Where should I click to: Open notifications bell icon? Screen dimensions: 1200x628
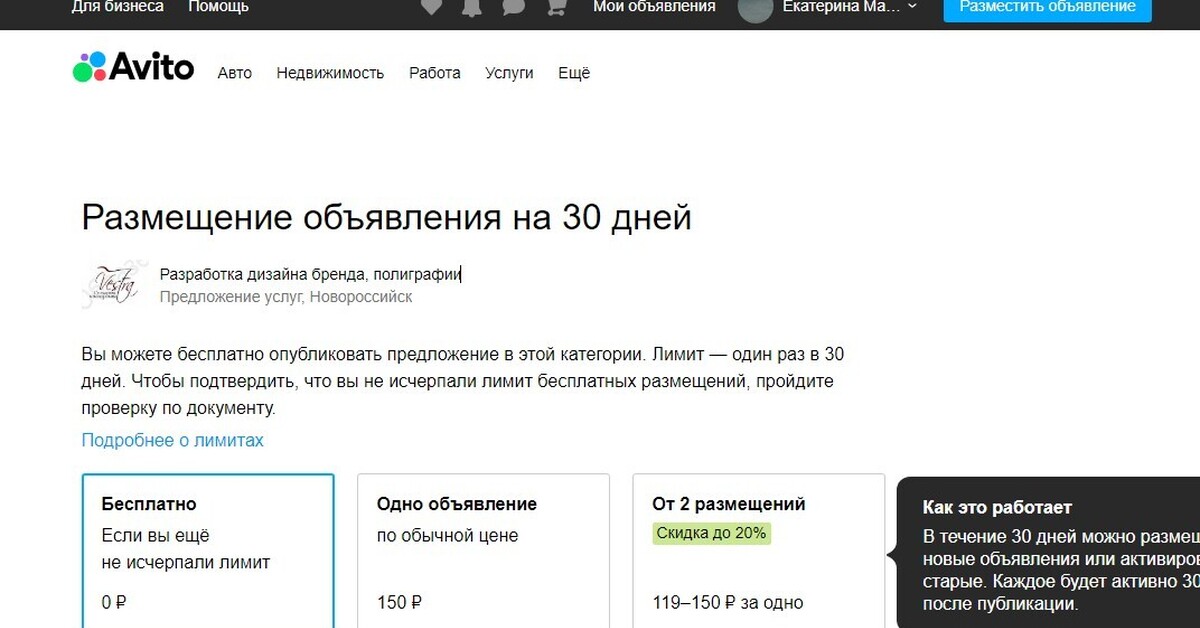(473, 7)
